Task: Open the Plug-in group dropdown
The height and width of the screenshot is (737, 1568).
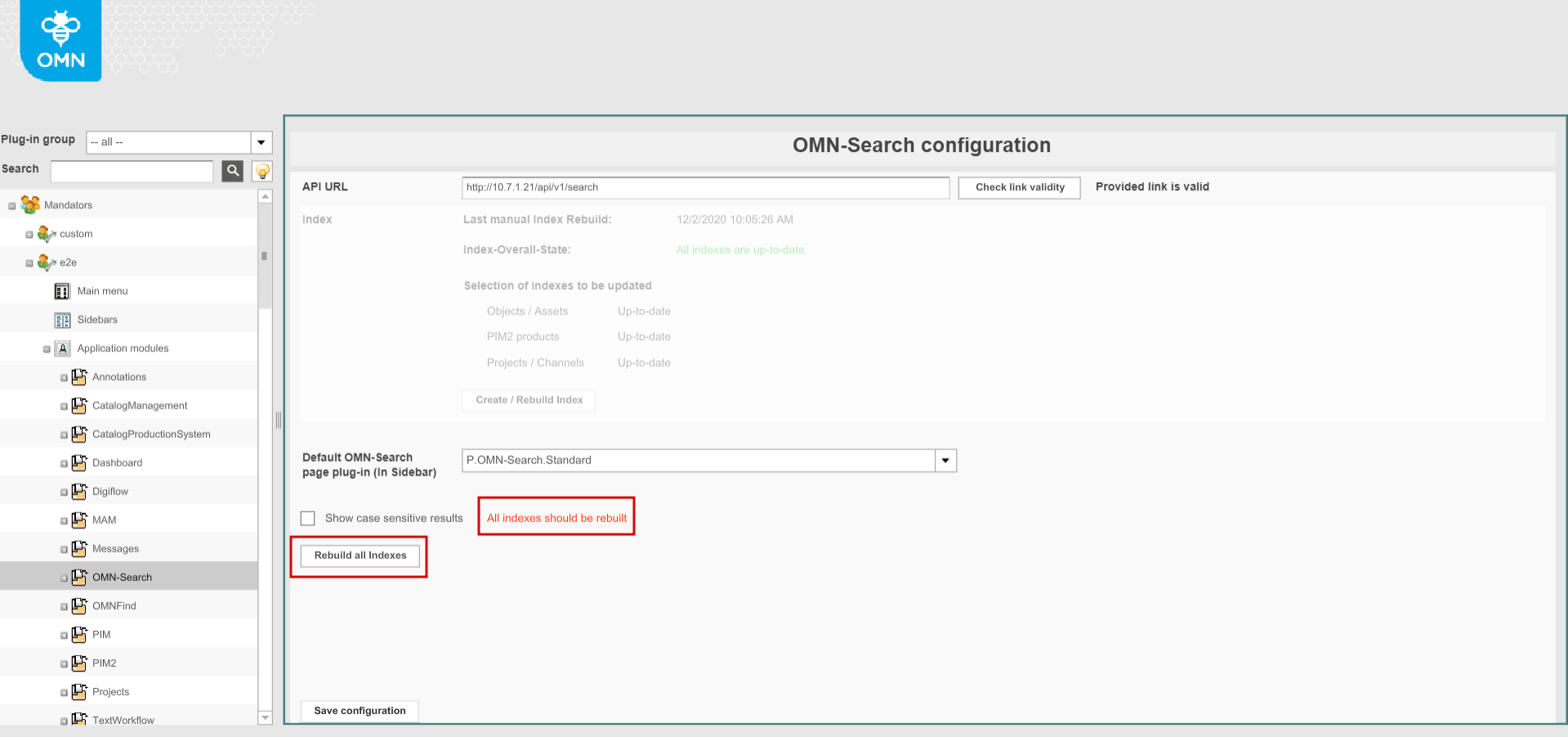Action: 261,142
